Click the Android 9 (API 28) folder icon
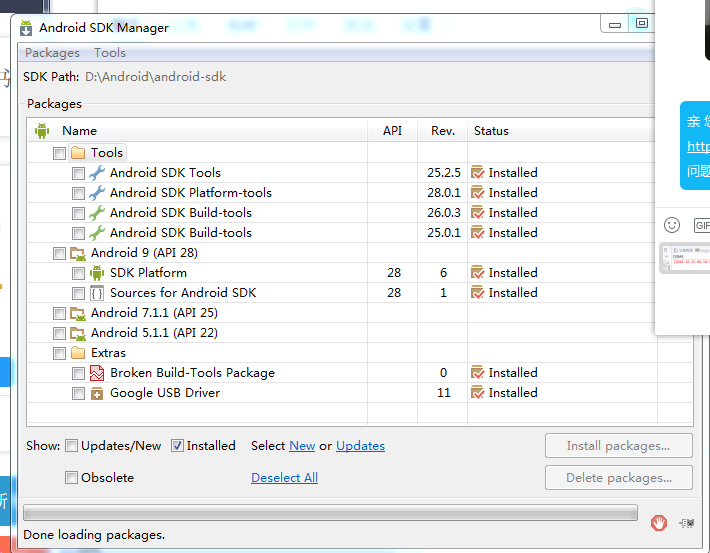 point(78,253)
